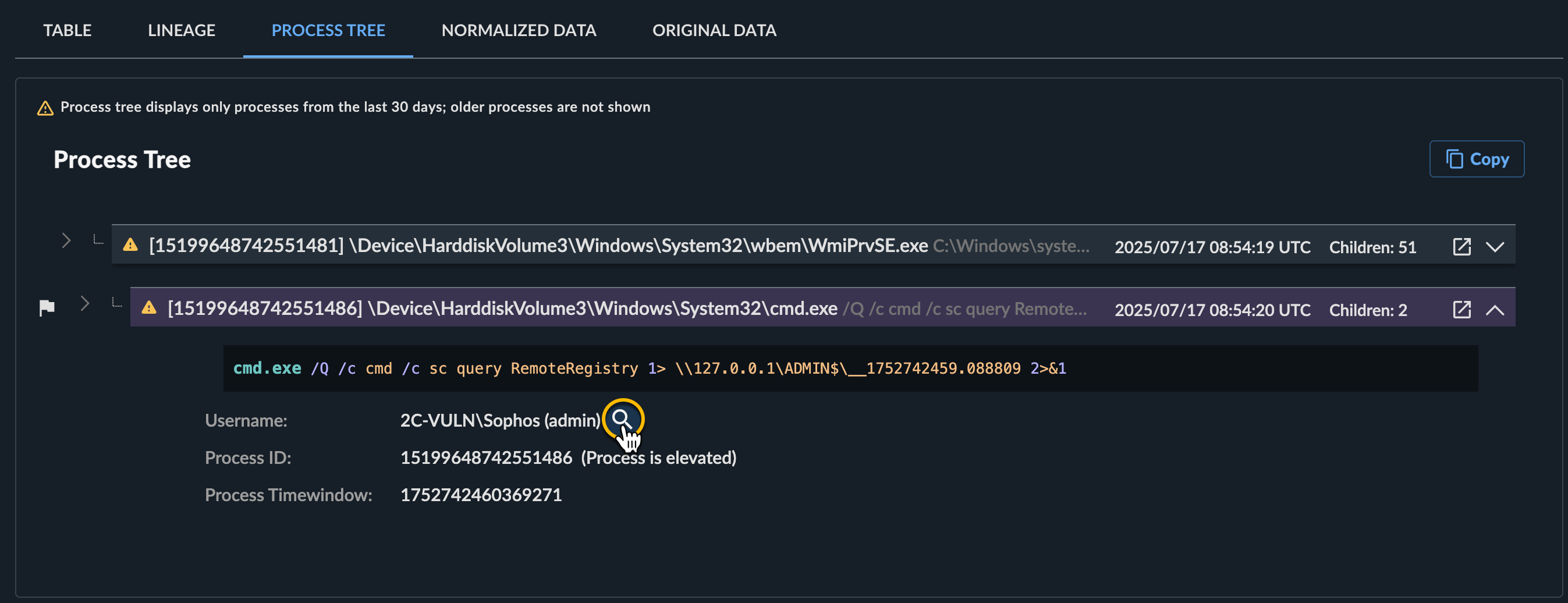Click warning icon on WmiPrvSE.exe row
This screenshot has height=603, width=1568.
coord(130,245)
